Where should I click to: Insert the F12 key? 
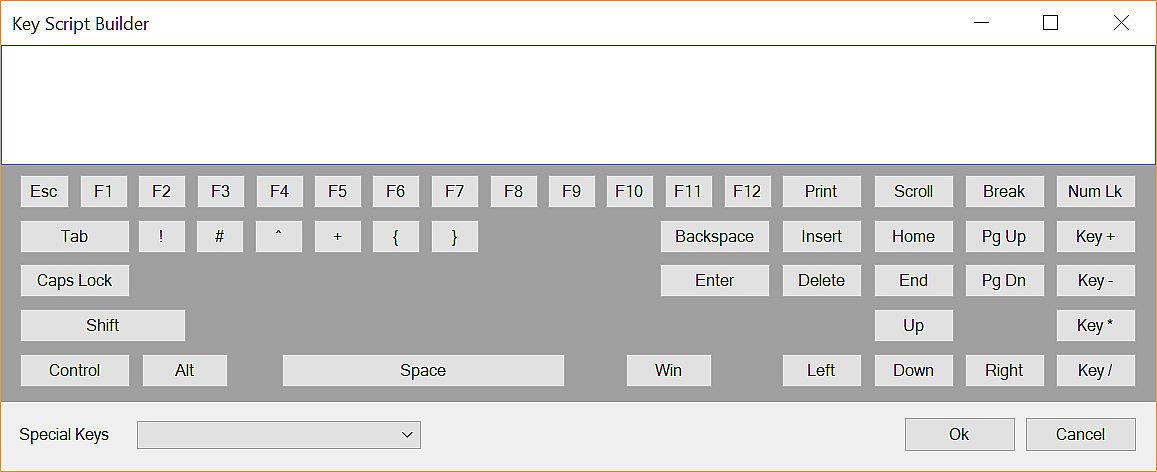[746, 192]
